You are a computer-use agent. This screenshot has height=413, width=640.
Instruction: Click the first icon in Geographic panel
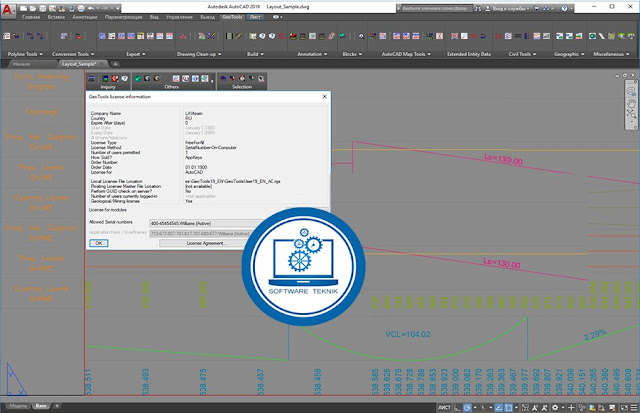coord(560,36)
